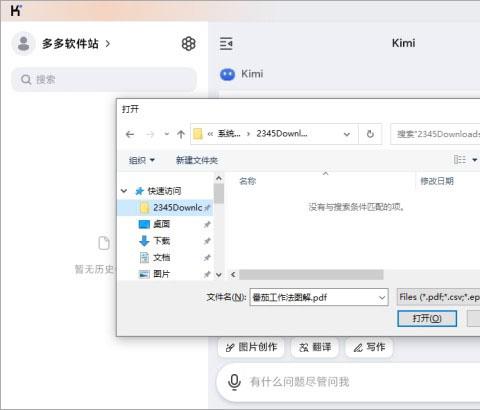This screenshot has height=410, width=480.
Task: Sort by 修改日期 column header
Action: tap(437, 181)
